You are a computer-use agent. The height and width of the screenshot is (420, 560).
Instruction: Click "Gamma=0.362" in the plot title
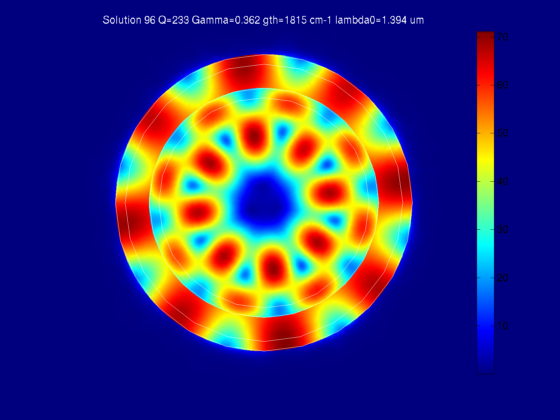(x=226, y=20)
